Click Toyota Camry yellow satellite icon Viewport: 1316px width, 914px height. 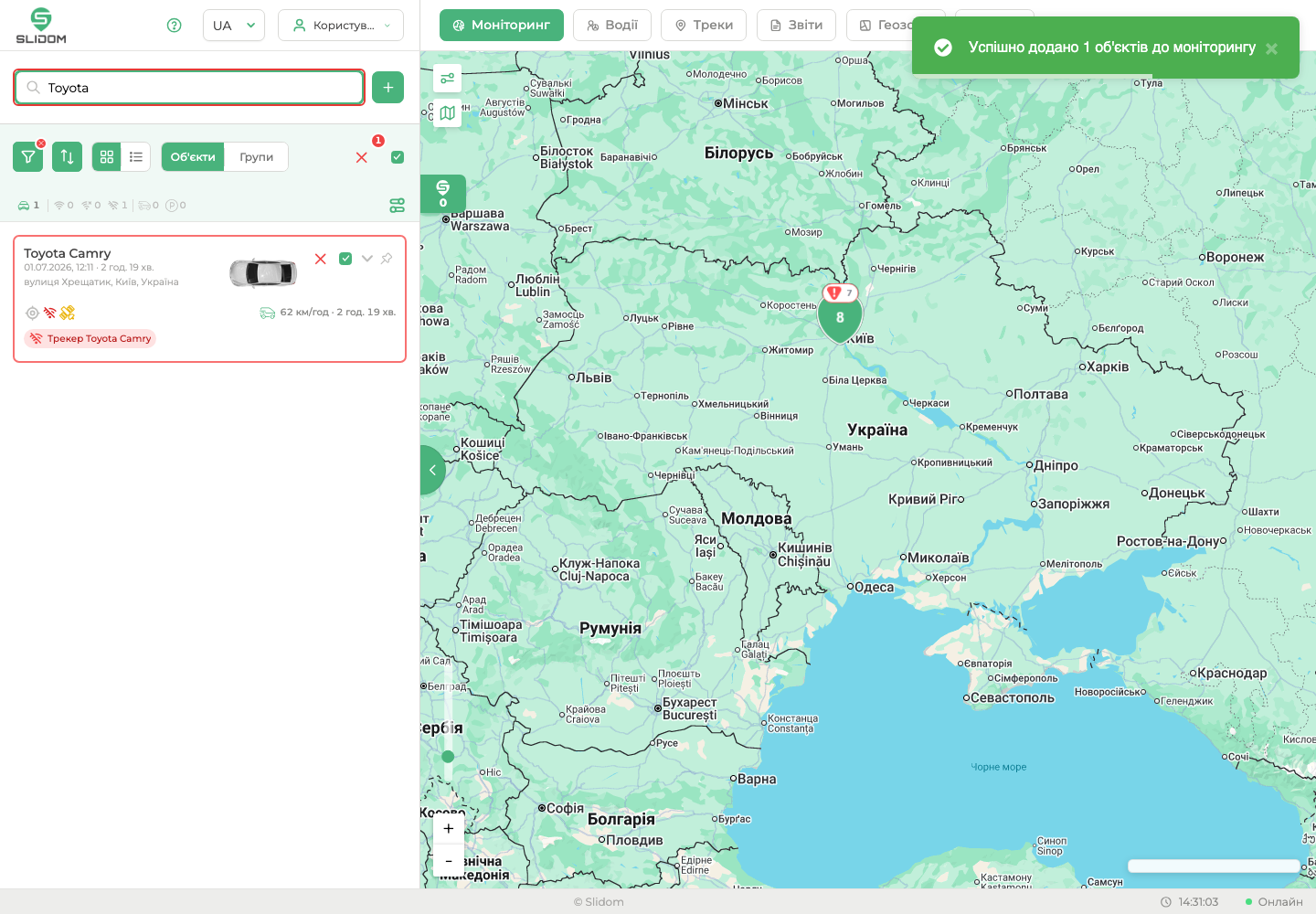tap(67, 313)
